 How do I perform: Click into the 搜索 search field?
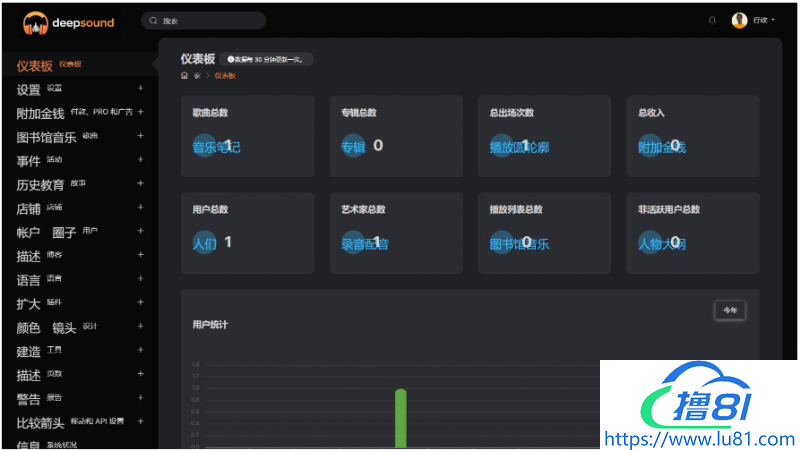pos(210,21)
